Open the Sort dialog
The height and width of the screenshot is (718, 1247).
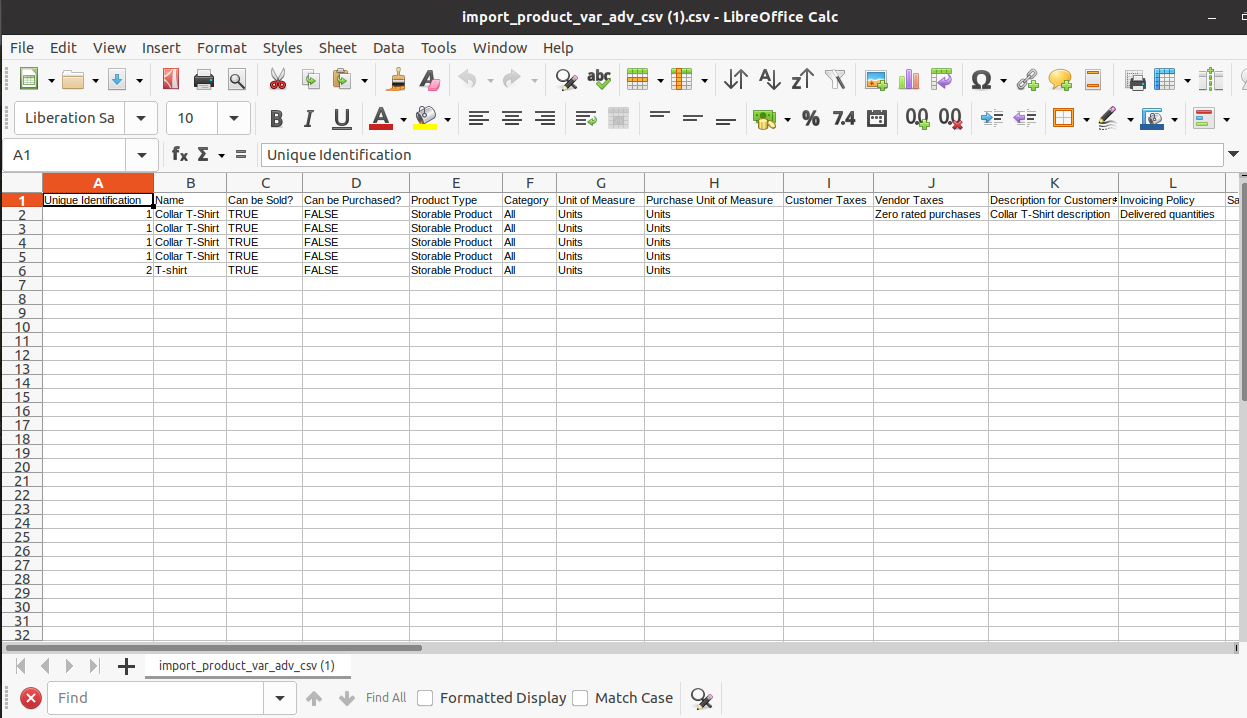[x=736, y=79]
